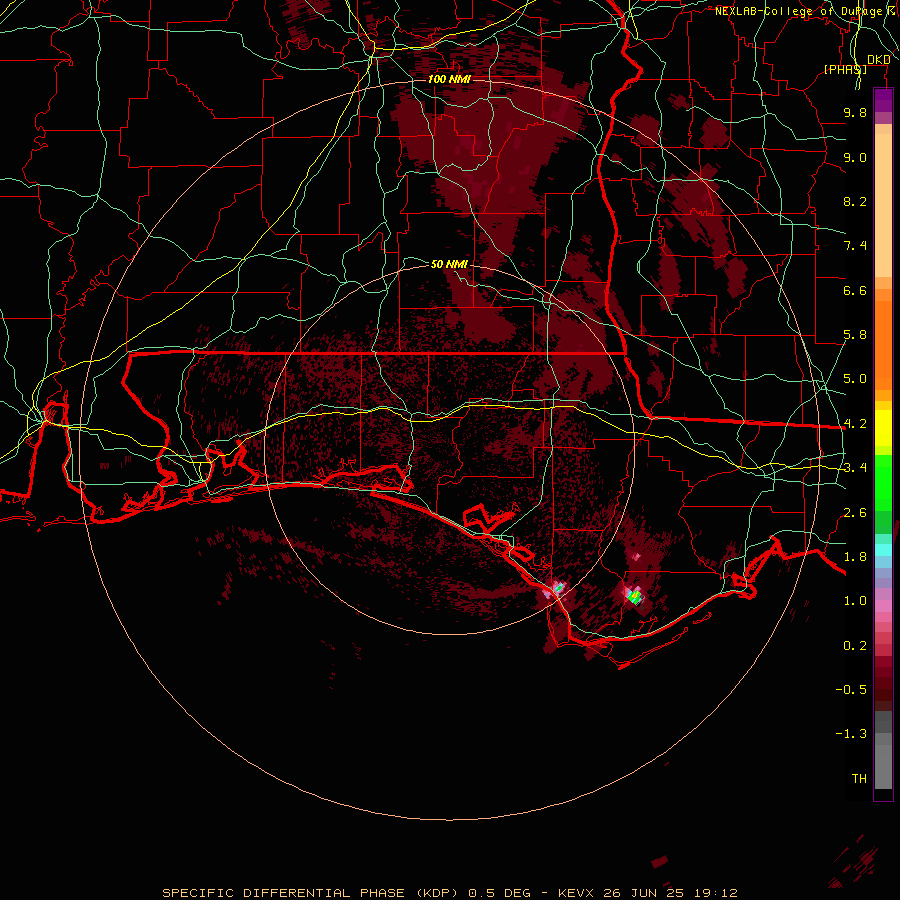Pick the yellow segment of the color bar
This screenshot has height=900, width=900.
pos(883,428)
